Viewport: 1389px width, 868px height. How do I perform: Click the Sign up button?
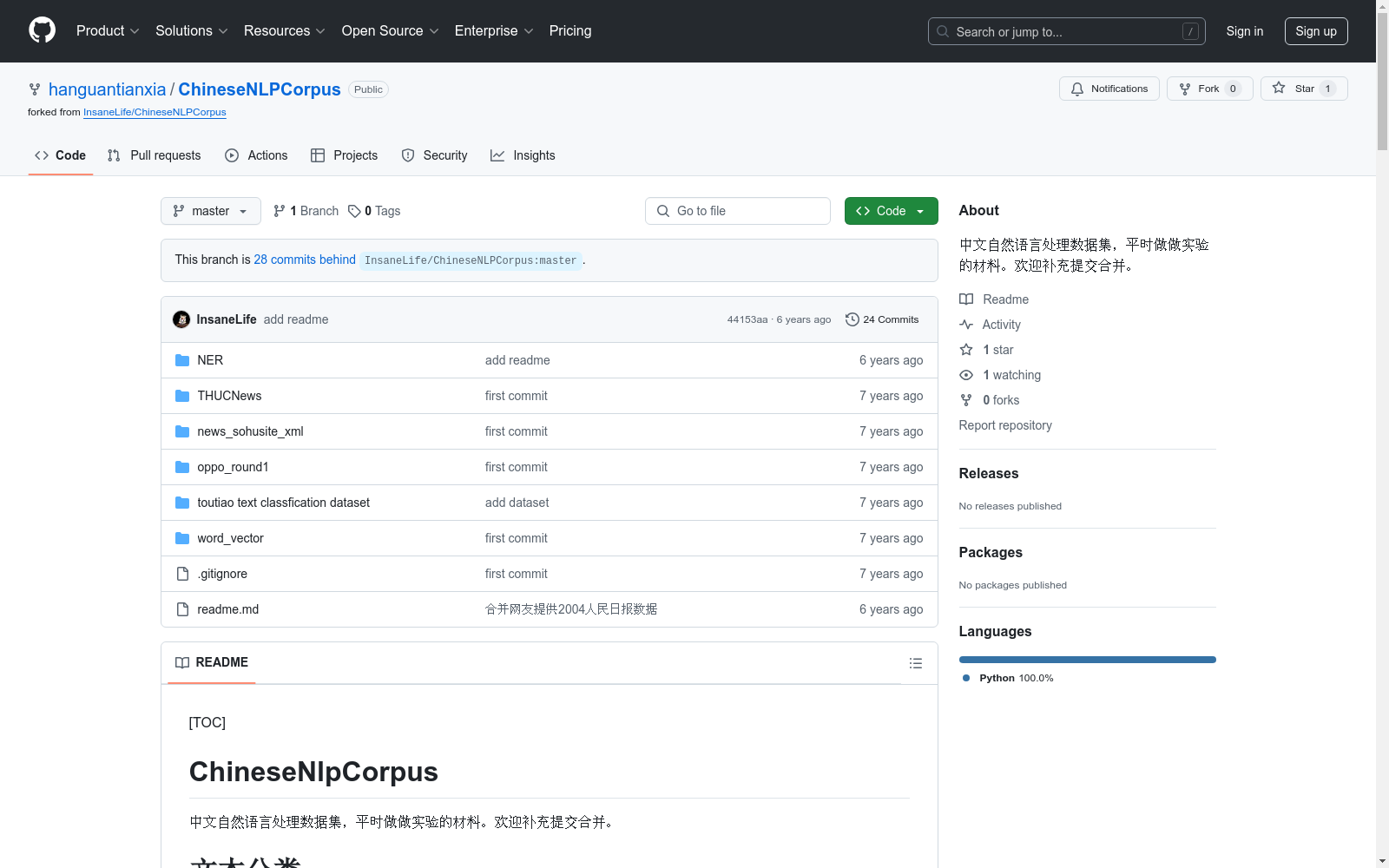pyautogui.click(x=1315, y=31)
